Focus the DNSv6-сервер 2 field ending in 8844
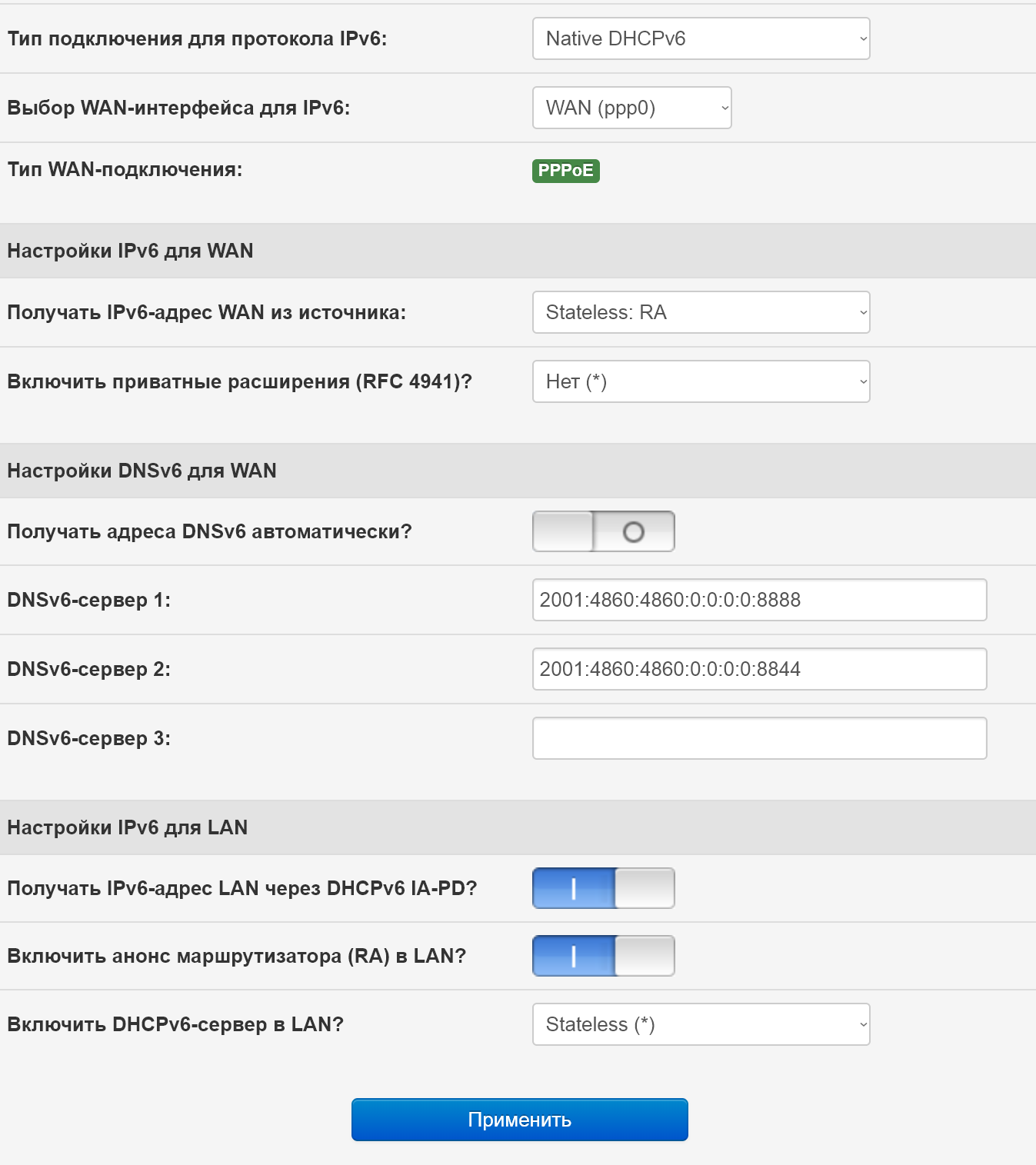The width and height of the screenshot is (1036, 1165). click(x=759, y=669)
